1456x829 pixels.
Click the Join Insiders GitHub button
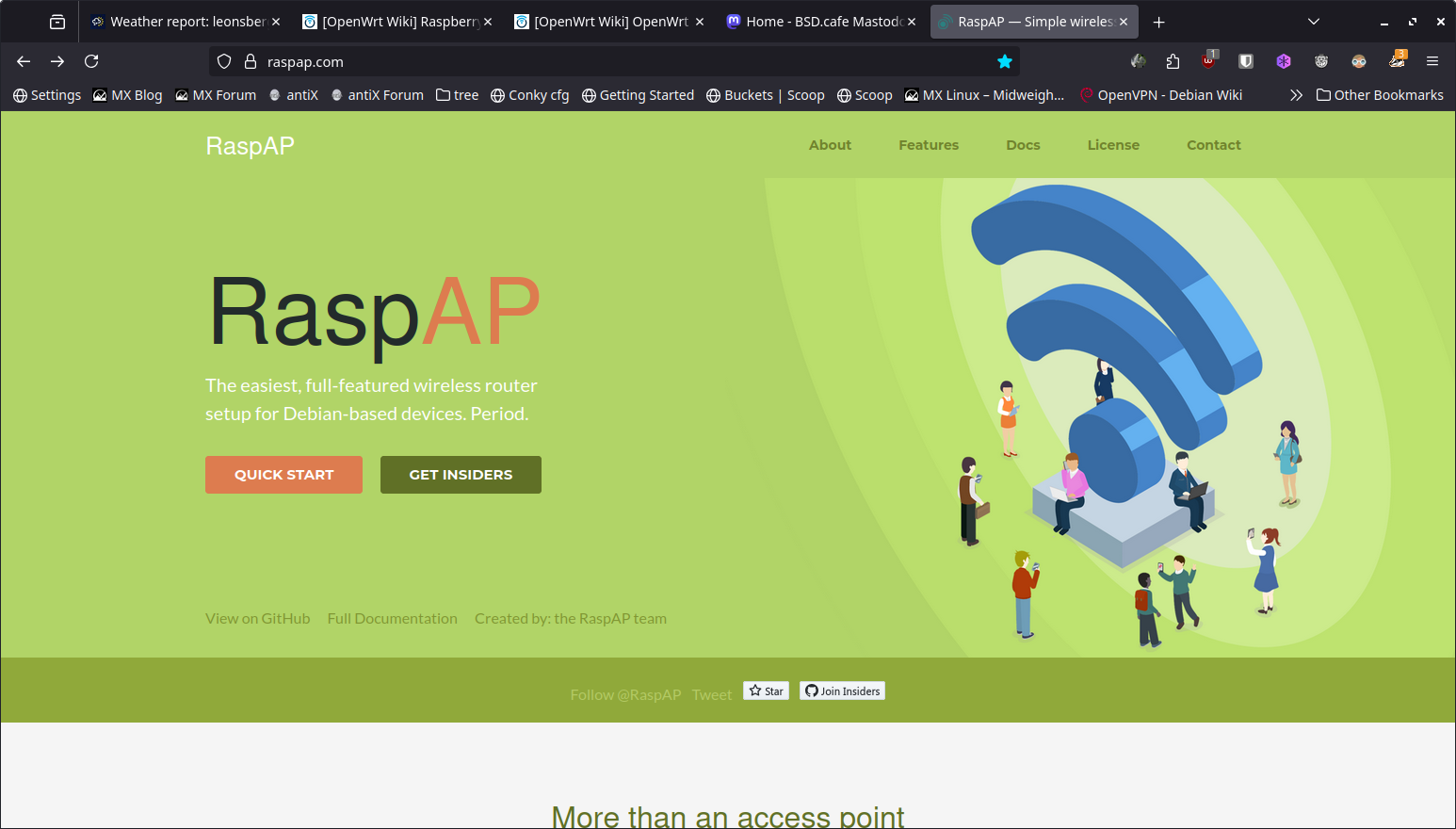[842, 691]
